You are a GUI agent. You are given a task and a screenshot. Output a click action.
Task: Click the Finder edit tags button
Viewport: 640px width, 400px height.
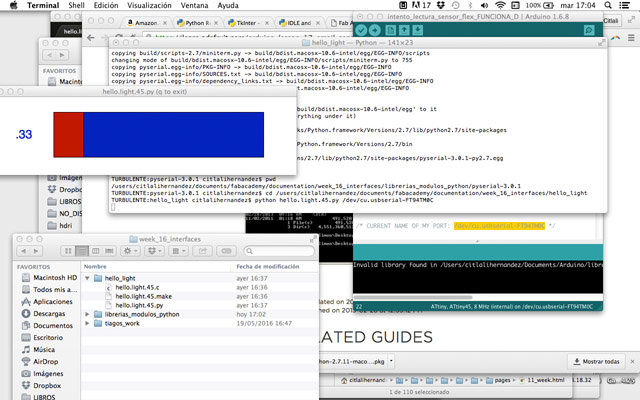[x=227, y=251]
